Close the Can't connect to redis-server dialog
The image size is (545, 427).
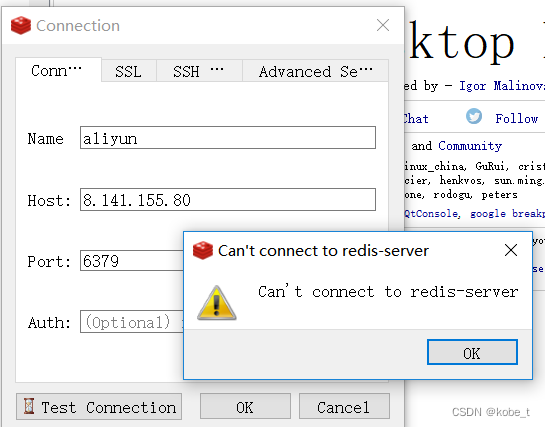pyautogui.click(x=511, y=250)
